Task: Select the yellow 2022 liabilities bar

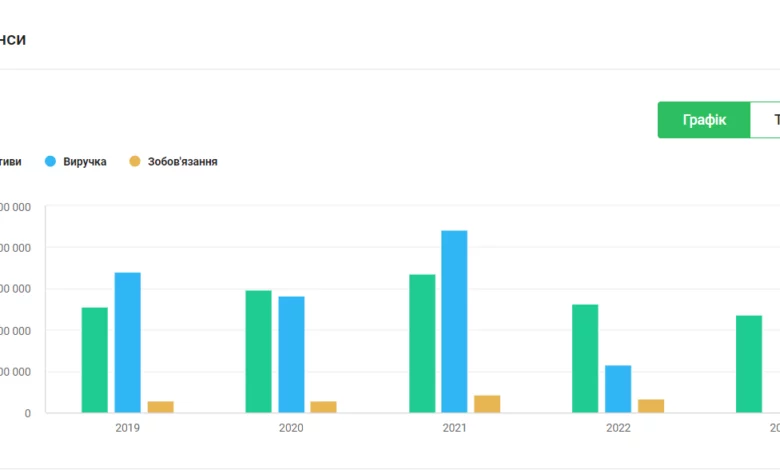Action: [x=651, y=406]
